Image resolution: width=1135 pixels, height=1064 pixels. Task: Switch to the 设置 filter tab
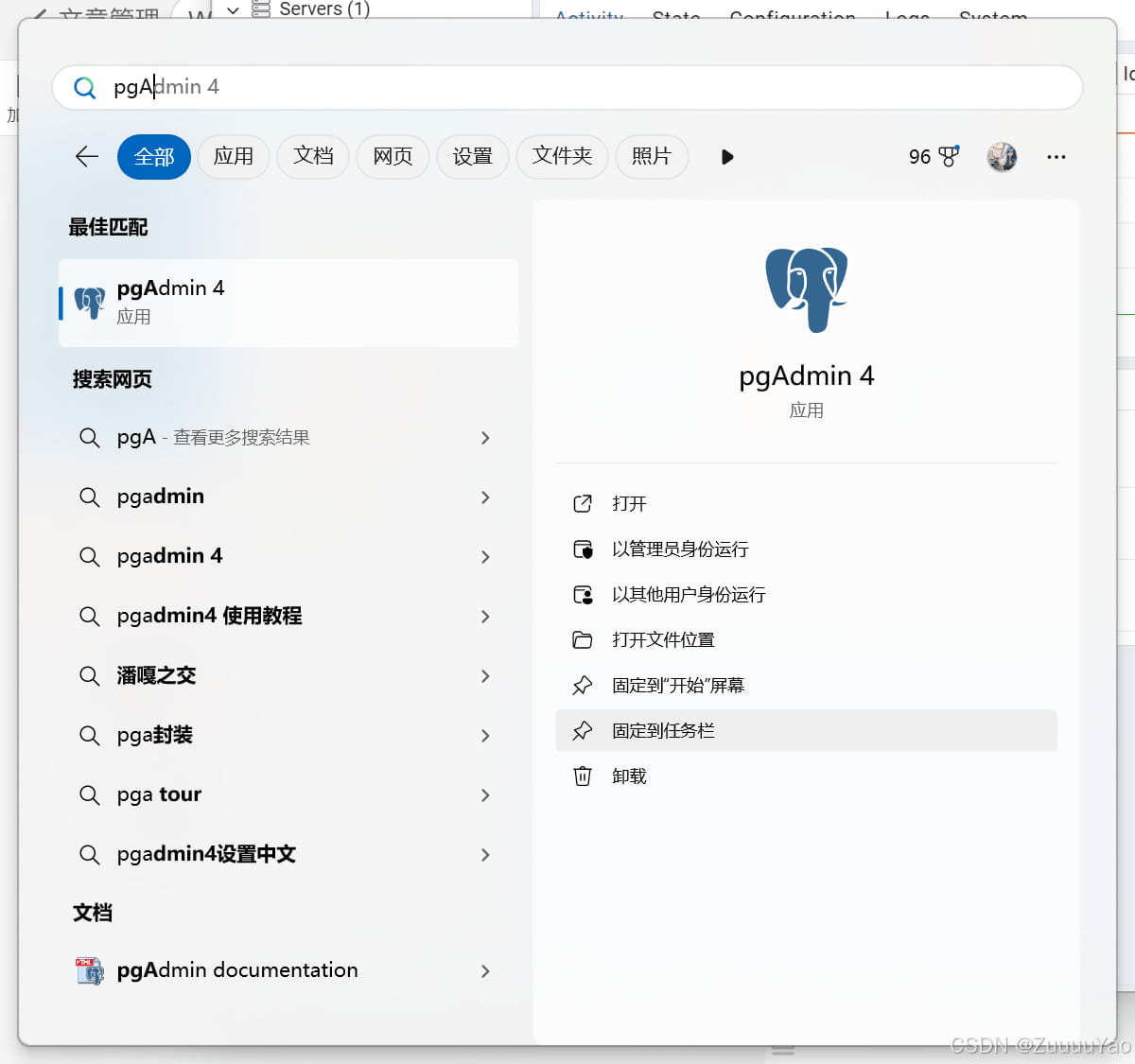coord(472,157)
